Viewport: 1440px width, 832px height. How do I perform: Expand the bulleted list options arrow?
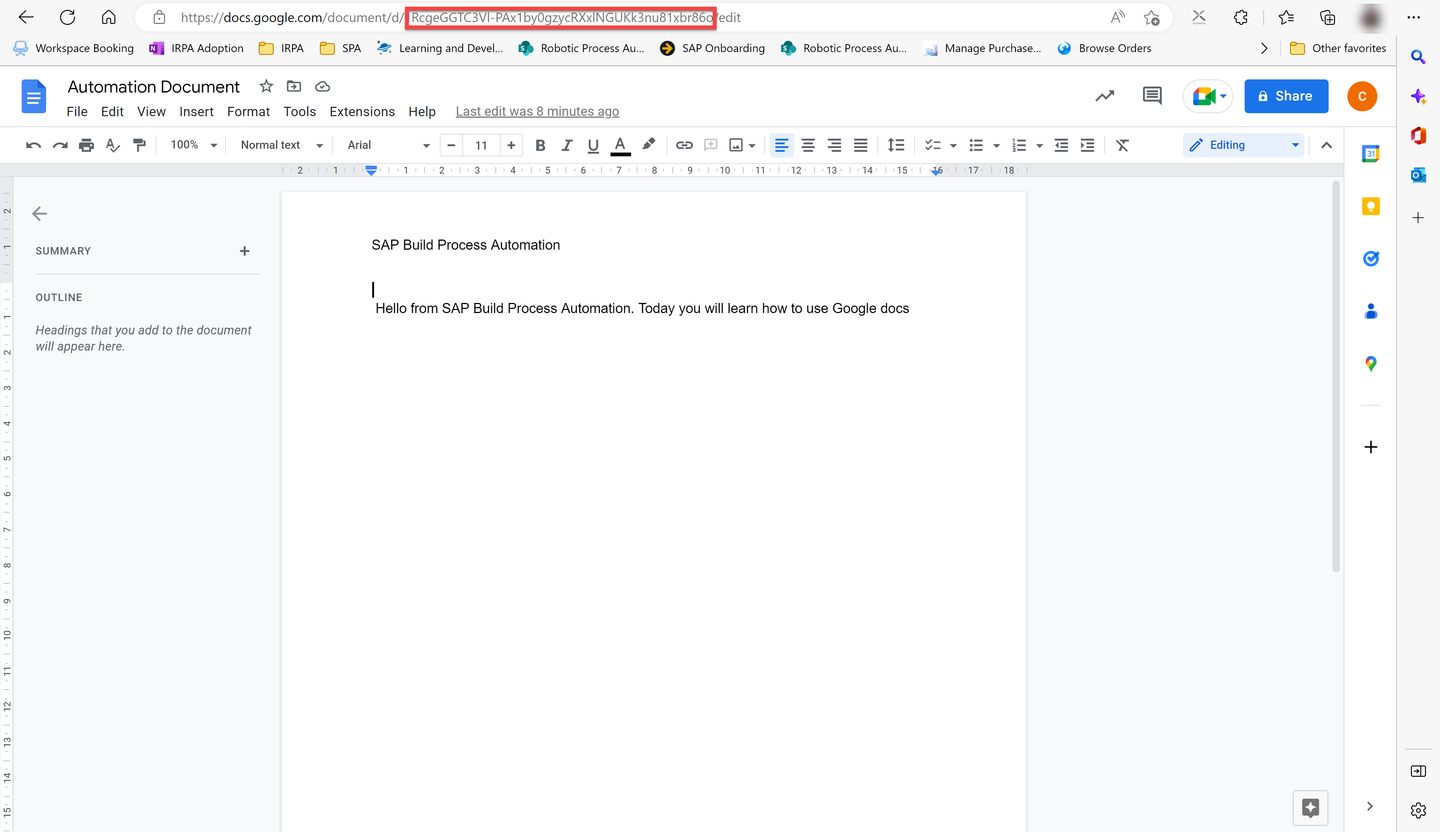pyautogui.click(x=996, y=146)
